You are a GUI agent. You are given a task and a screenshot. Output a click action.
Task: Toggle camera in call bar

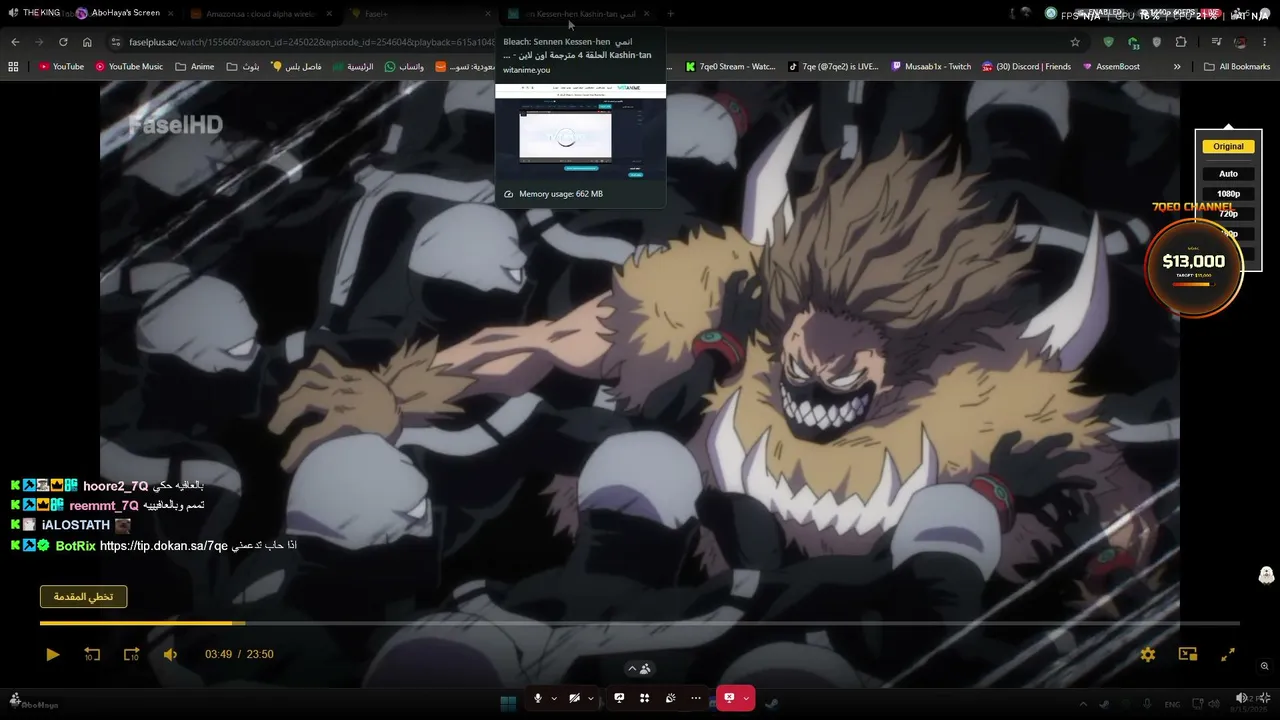574,698
